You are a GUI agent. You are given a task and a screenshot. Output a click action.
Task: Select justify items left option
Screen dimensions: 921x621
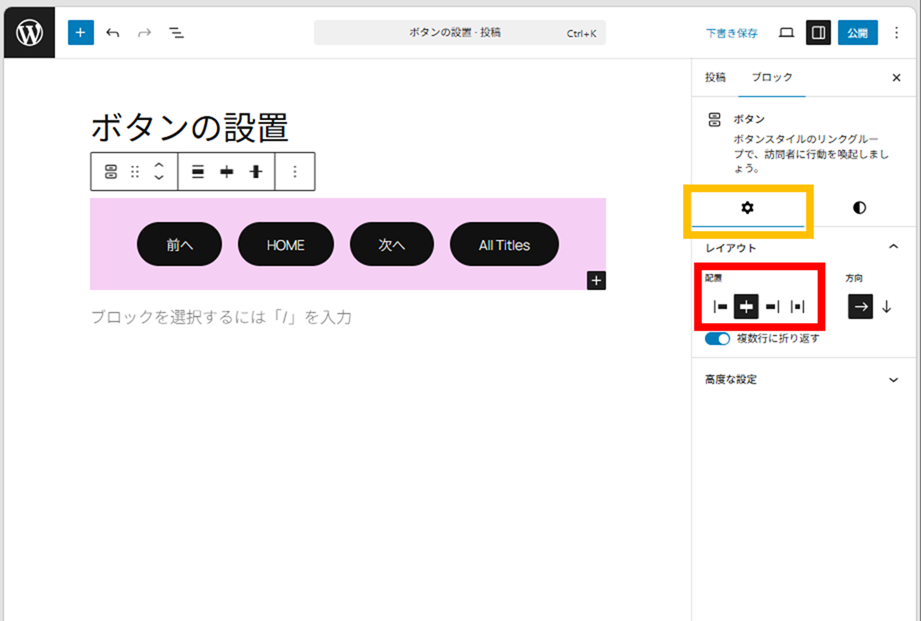(720, 307)
